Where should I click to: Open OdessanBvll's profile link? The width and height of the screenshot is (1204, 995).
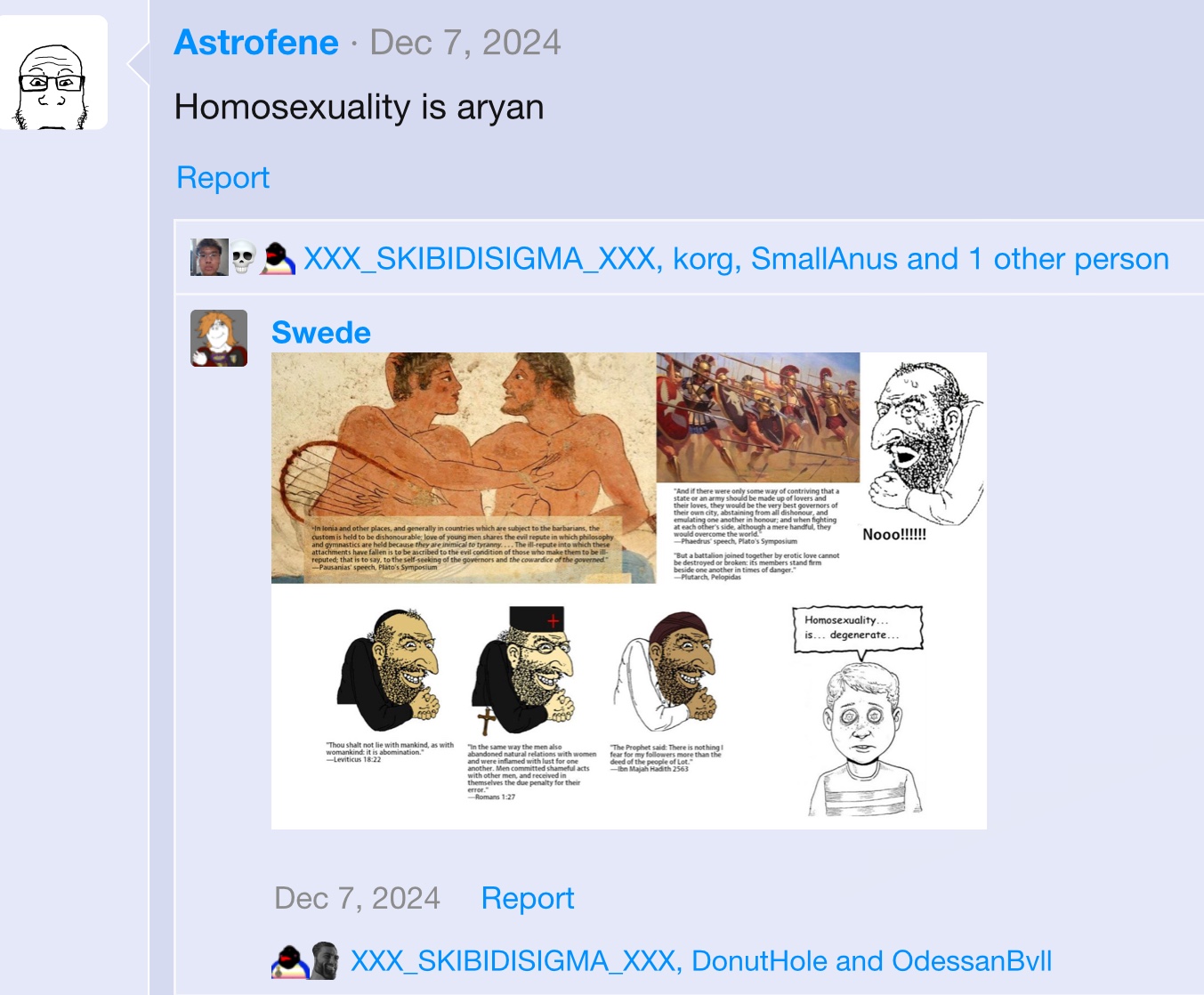pyautogui.click(x=972, y=961)
